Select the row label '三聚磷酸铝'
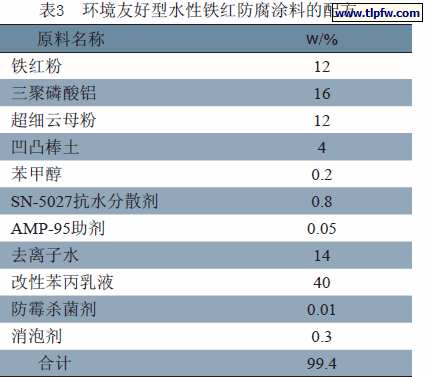The width and height of the screenshot is (426, 377). [53, 93]
